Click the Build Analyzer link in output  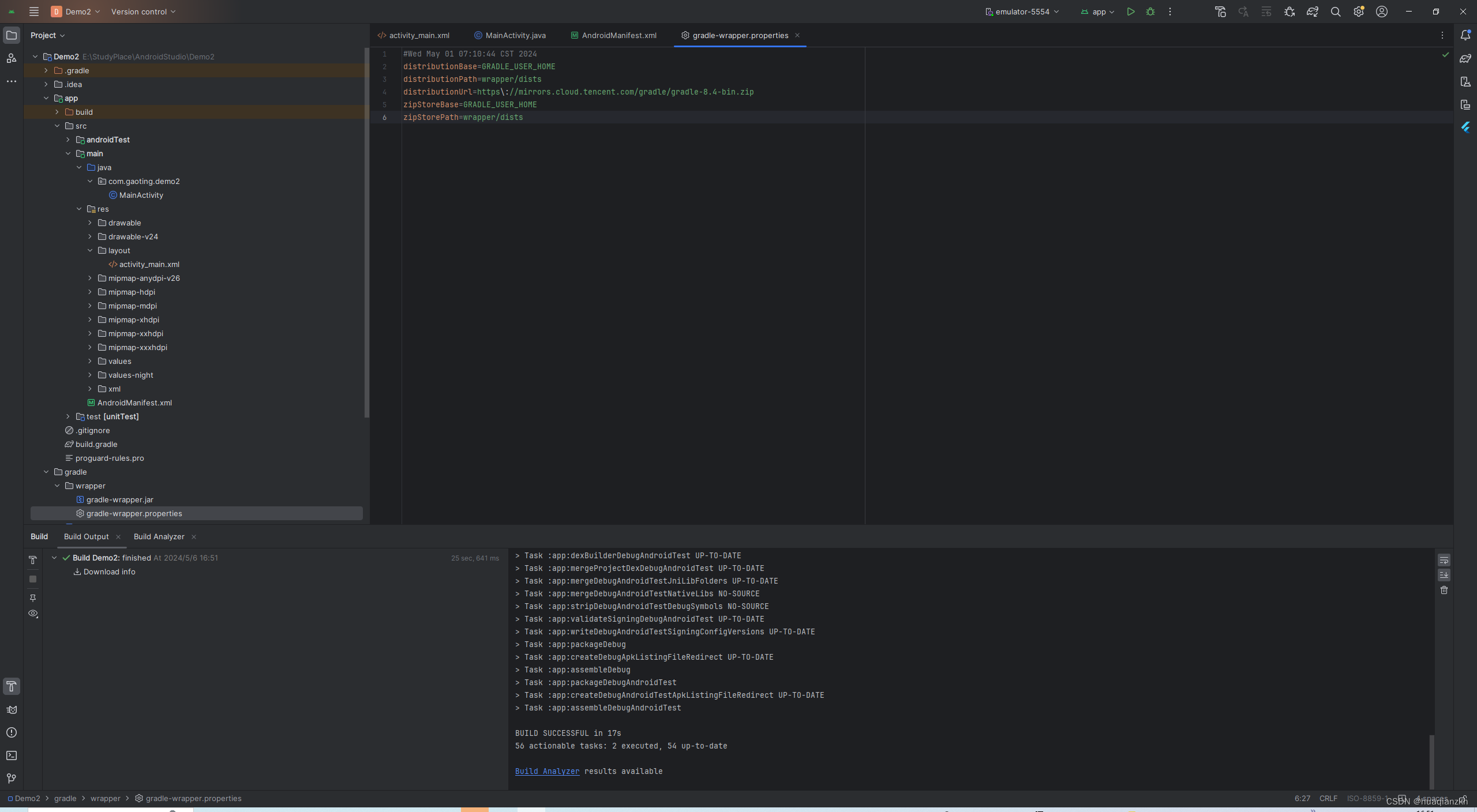pos(547,771)
